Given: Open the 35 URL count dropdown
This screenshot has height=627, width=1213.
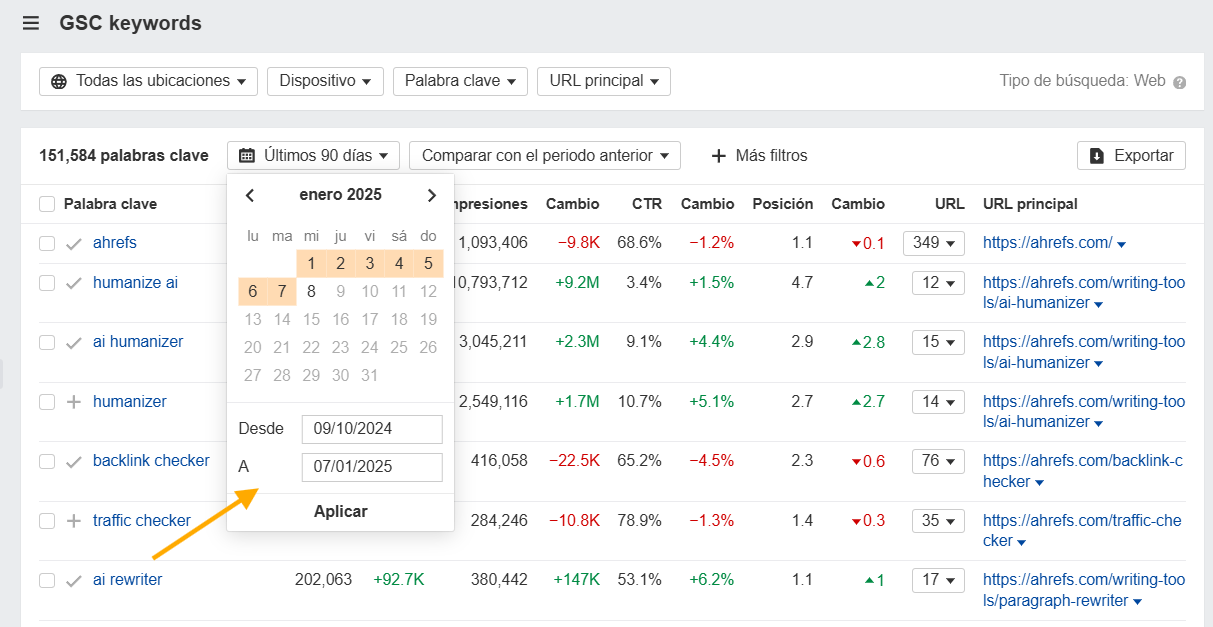Looking at the screenshot, I should [938, 521].
